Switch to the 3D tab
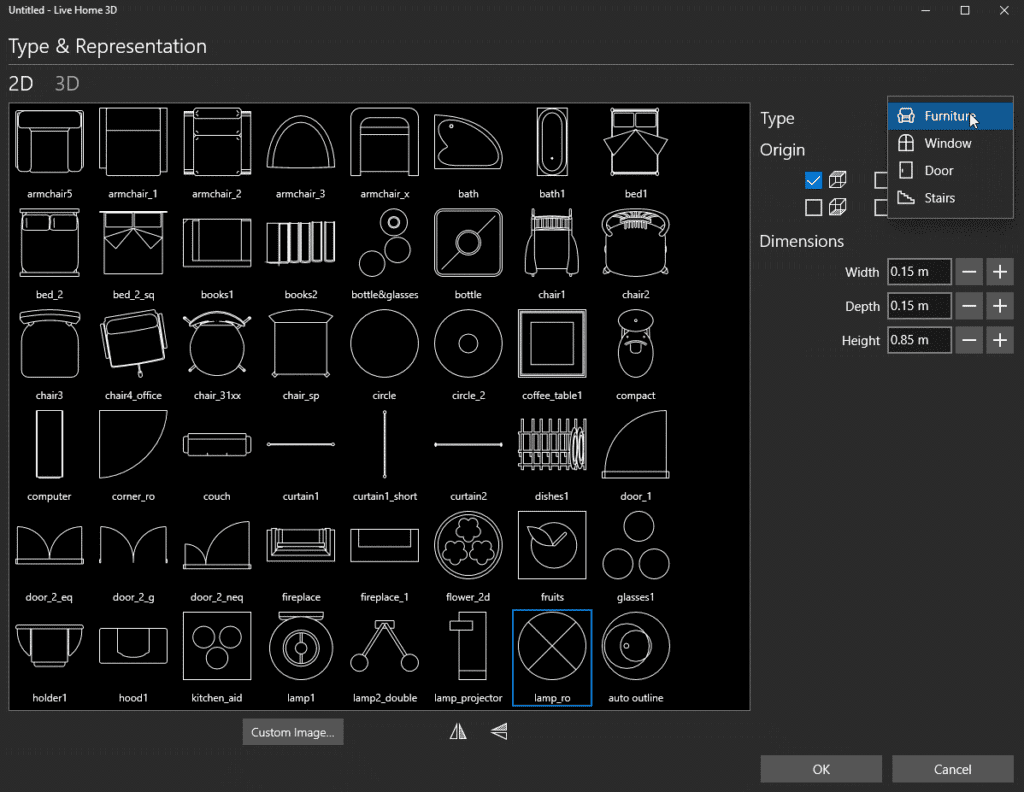This screenshot has height=792, width=1024. [67, 84]
